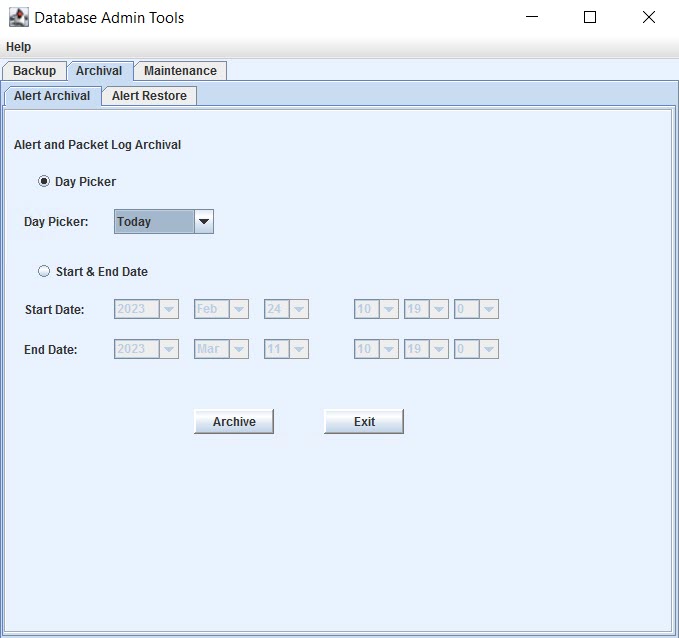Screen dimensions: 679x638
Task: Expand the End Date year dropdown
Action: 146,349
